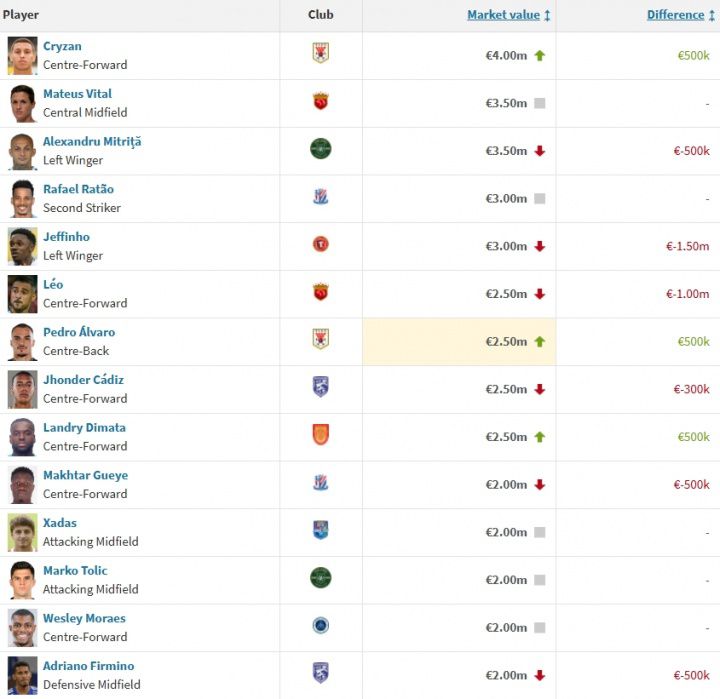Open the Pedro Álvaro player link

point(79,332)
